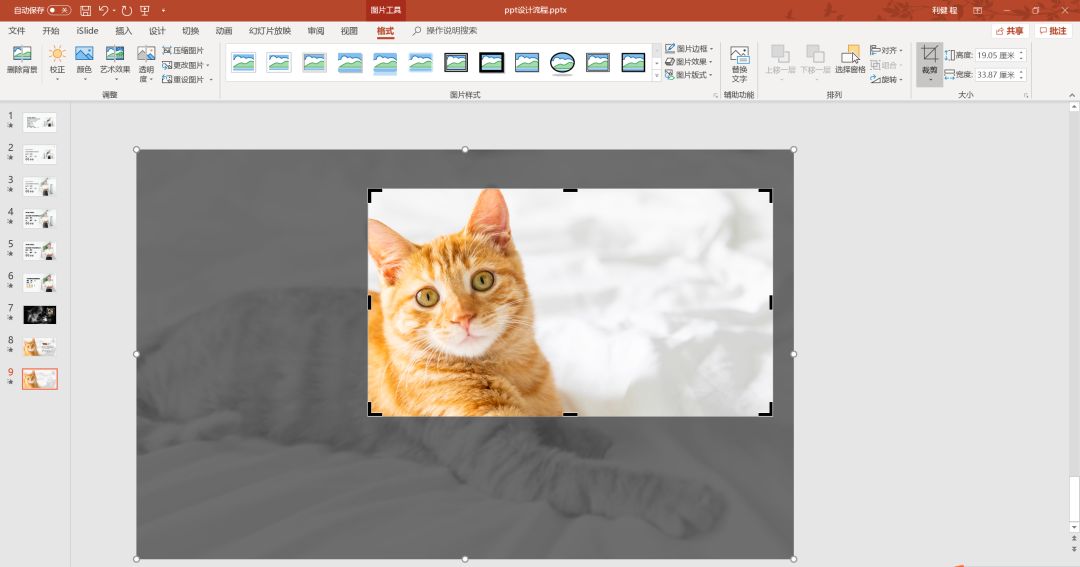Select slide 7 thumbnail in slide panel

pyautogui.click(x=40, y=315)
